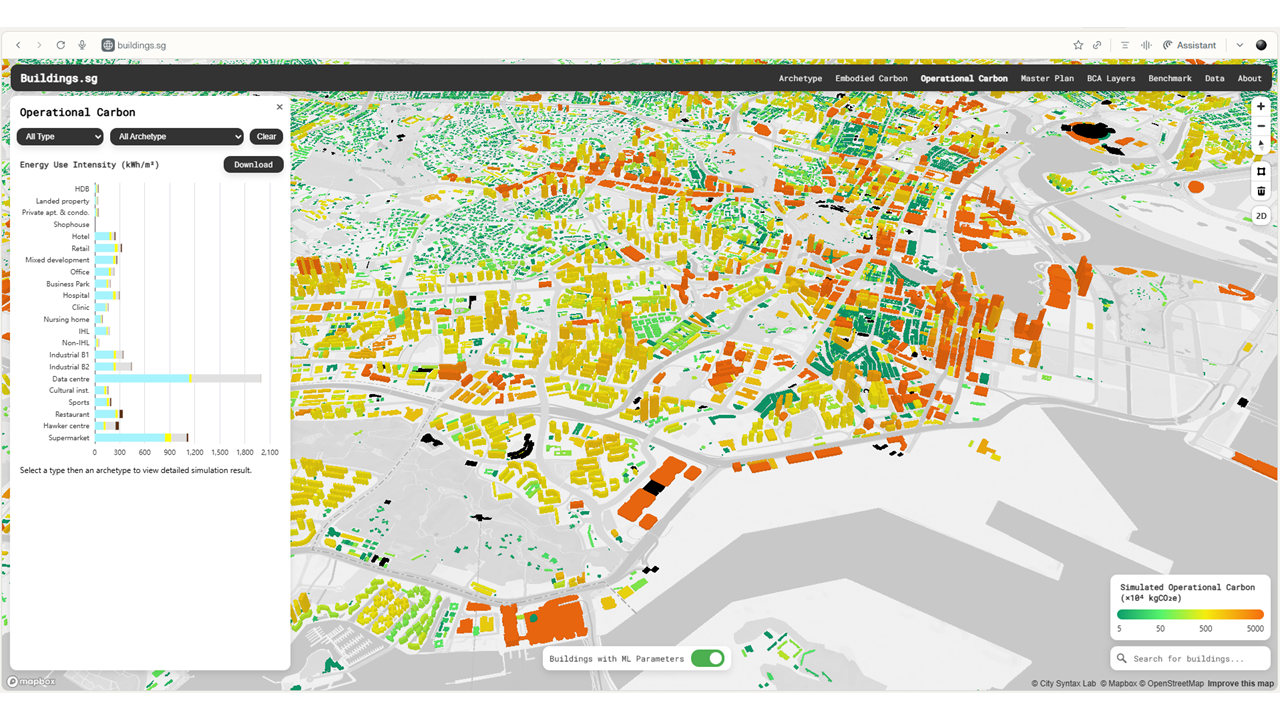Image resolution: width=1280 pixels, height=720 pixels.
Task: Click the search magnifier icon
Action: pos(1123,658)
